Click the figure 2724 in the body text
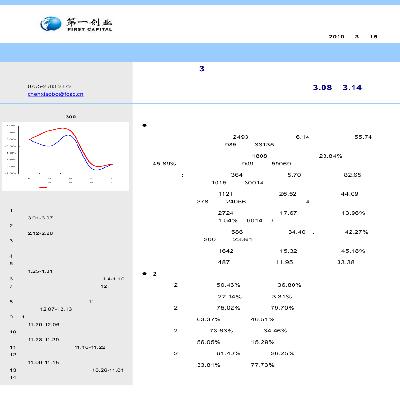This screenshot has height=410, width=400. tap(225, 213)
